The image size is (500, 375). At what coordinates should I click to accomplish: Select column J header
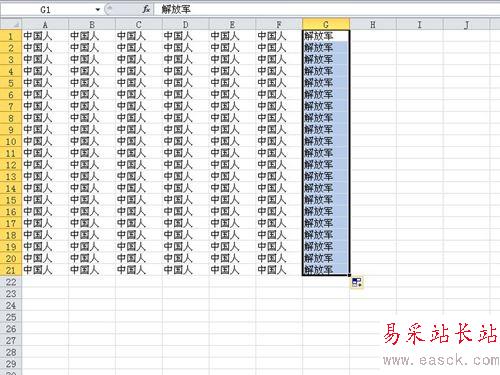pyautogui.click(x=466, y=24)
